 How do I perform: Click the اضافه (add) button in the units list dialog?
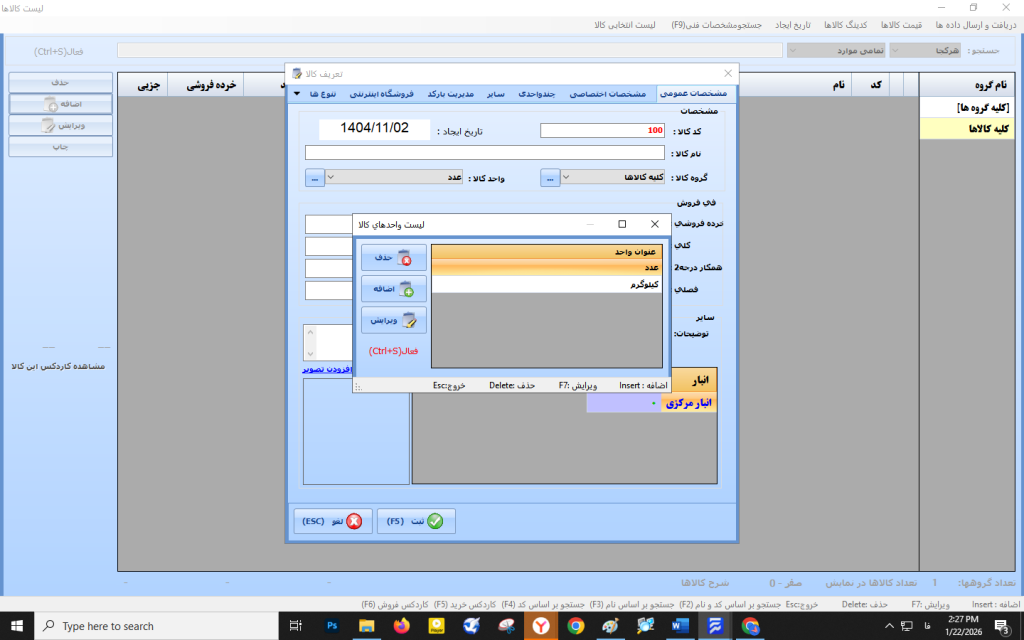393,289
